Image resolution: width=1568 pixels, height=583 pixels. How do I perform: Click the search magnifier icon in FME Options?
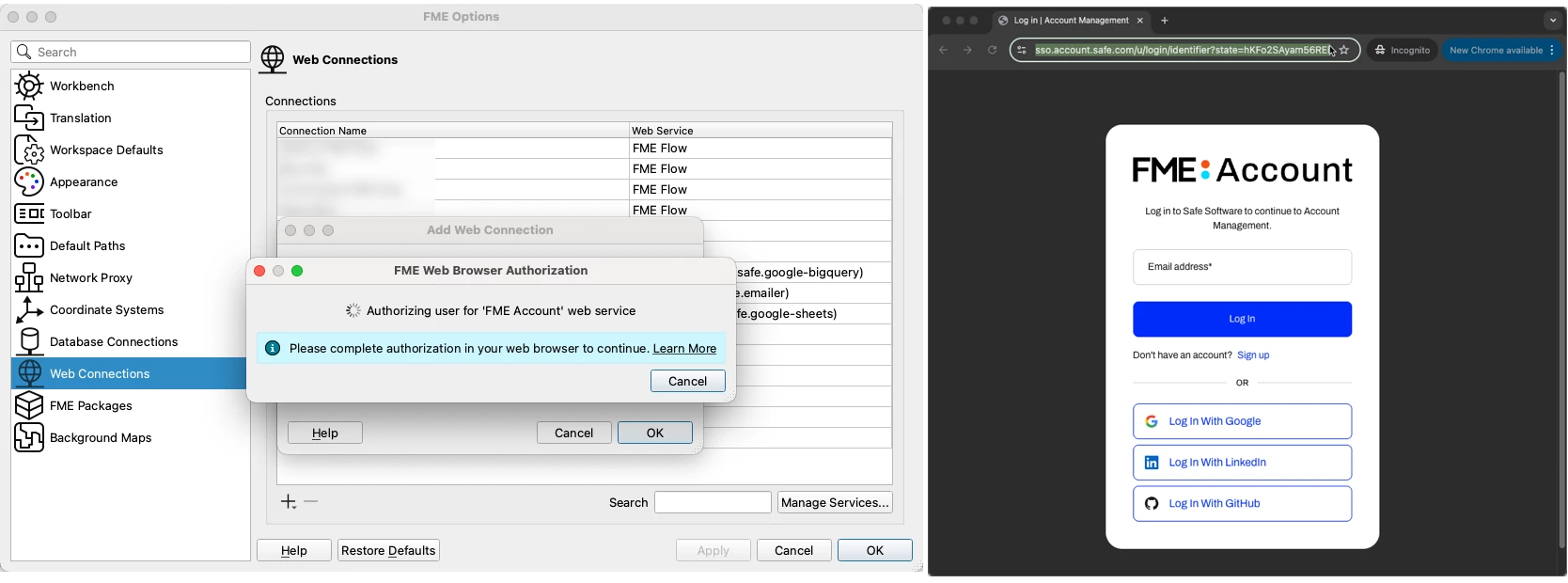(x=24, y=52)
